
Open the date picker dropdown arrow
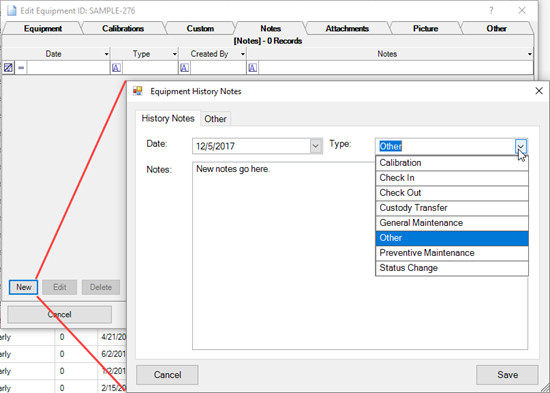click(x=316, y=146)
